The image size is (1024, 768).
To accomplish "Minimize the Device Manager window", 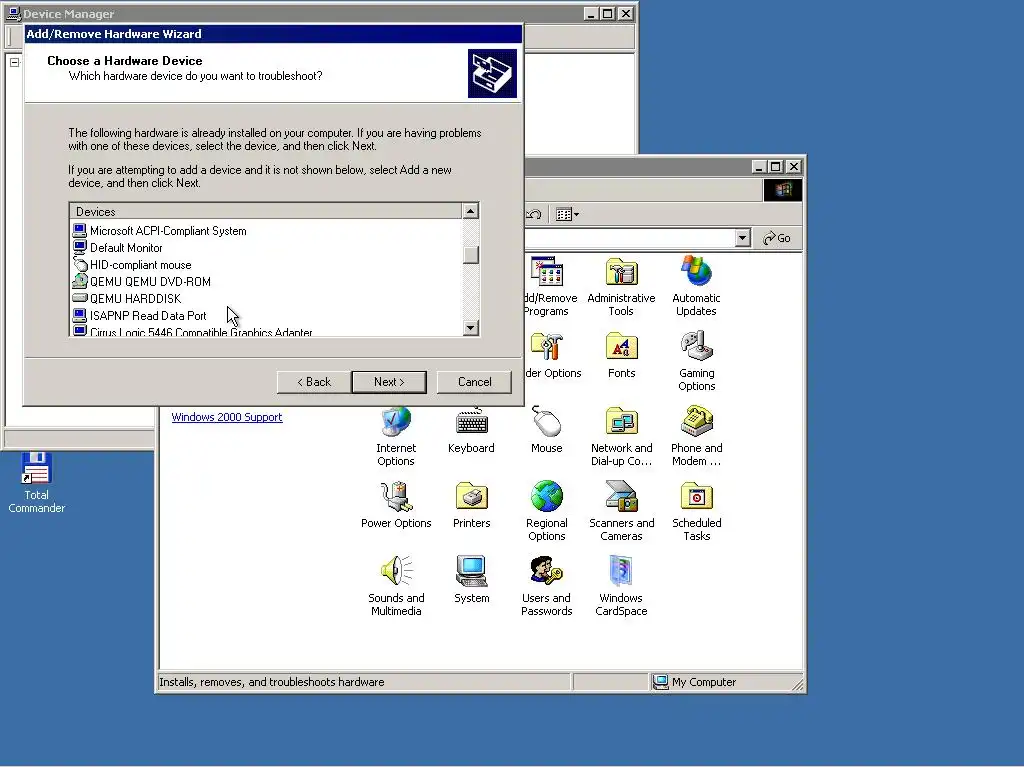I will pyautogui.click(x=590, y=14).
